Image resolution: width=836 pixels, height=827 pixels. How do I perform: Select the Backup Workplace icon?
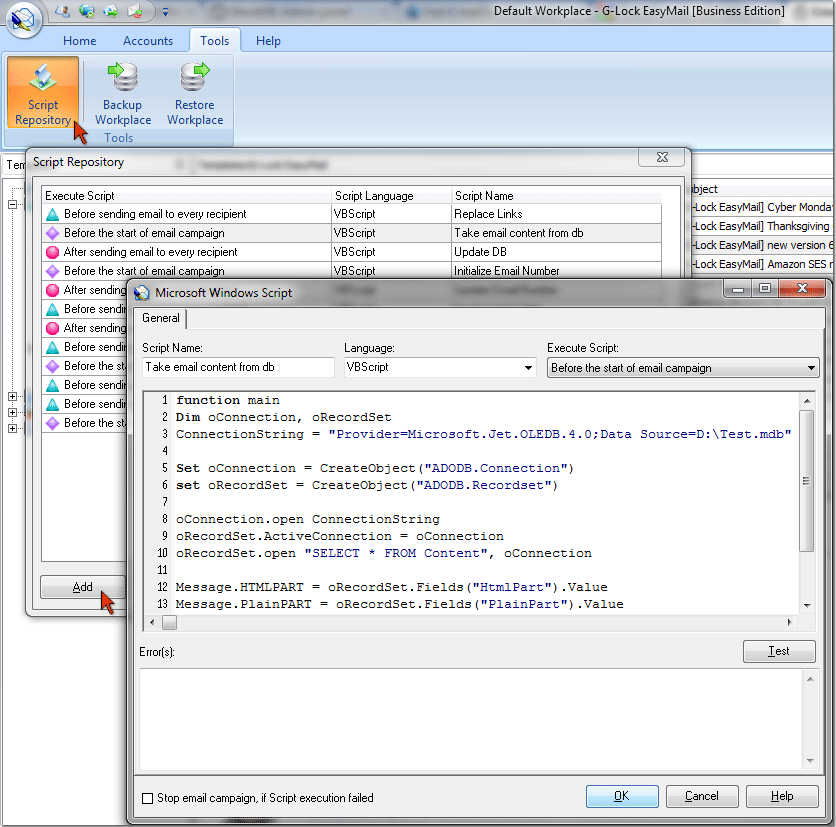122,92
